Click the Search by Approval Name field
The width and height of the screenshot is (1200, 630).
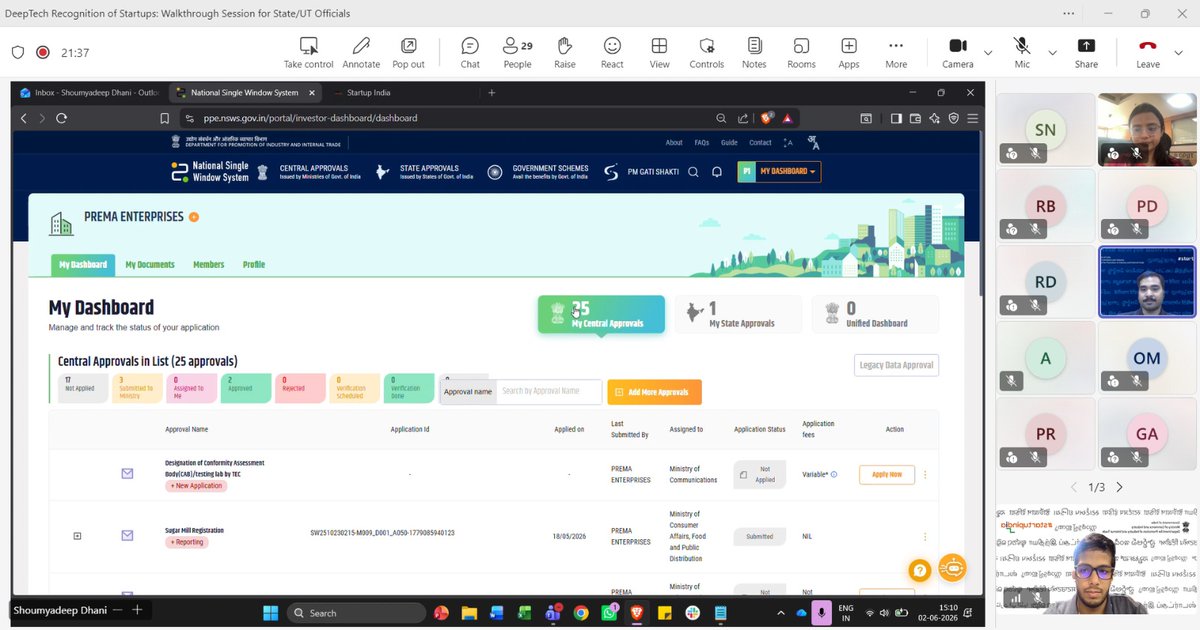[x=549, y=392]
